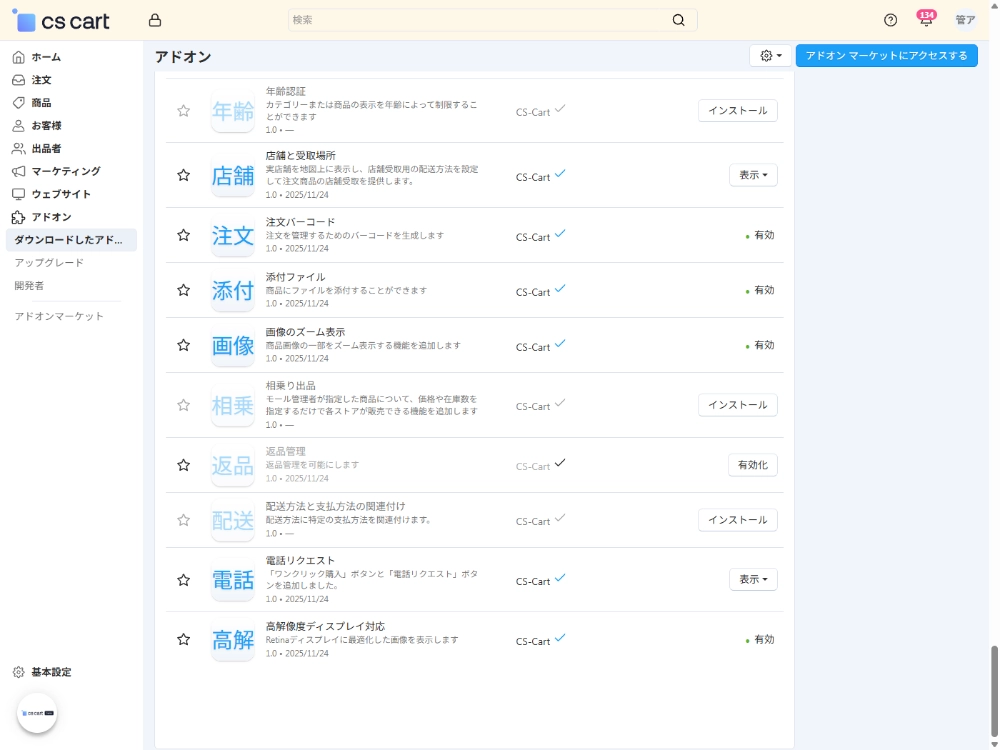1000x750 pixels.
Task: Star the 画像のズーム表示 addon as favorite
Action: point(183,345)
